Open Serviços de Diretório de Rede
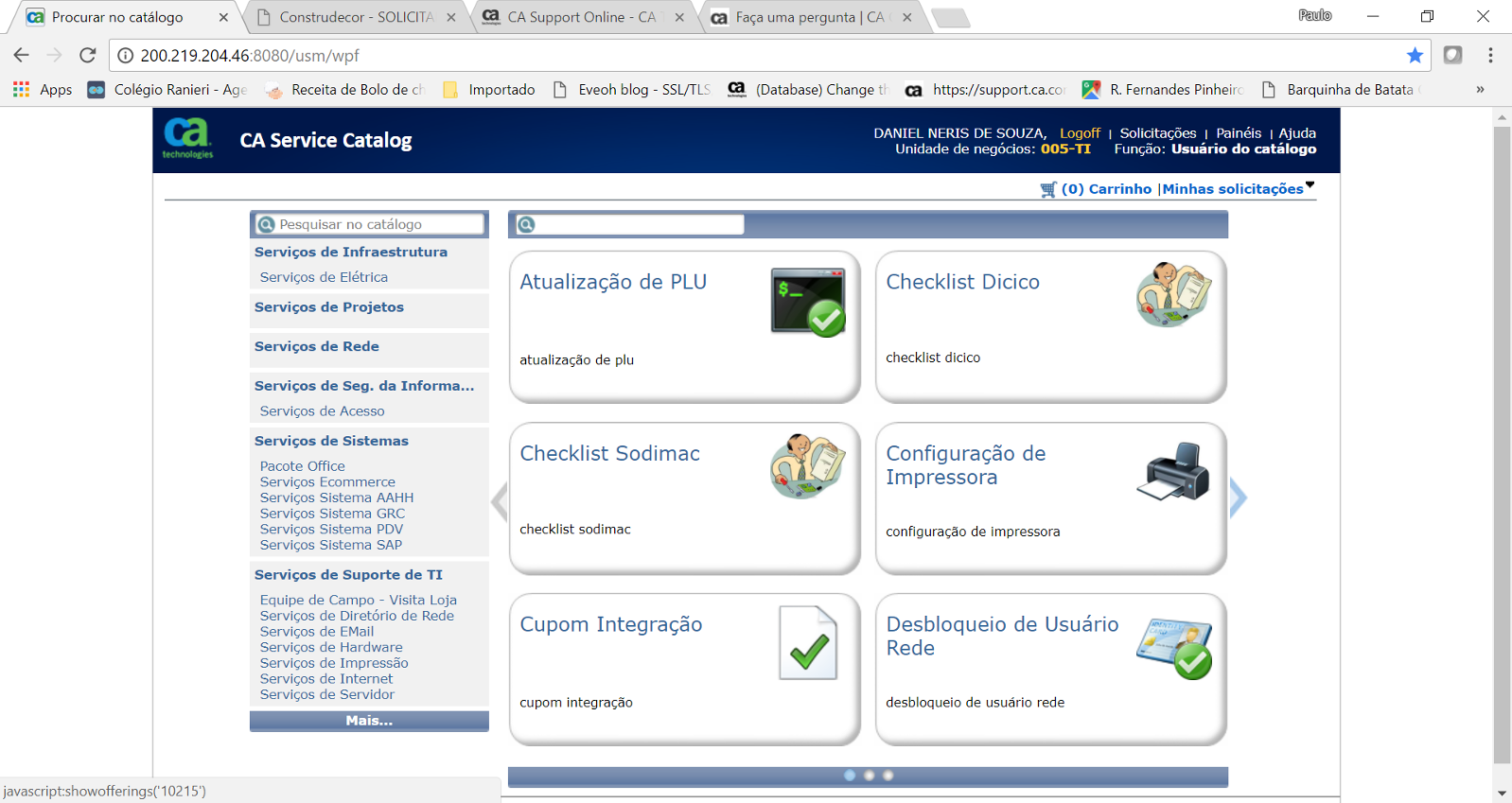The height and width of the screenshot is (803, 1512). click(357, 616)
